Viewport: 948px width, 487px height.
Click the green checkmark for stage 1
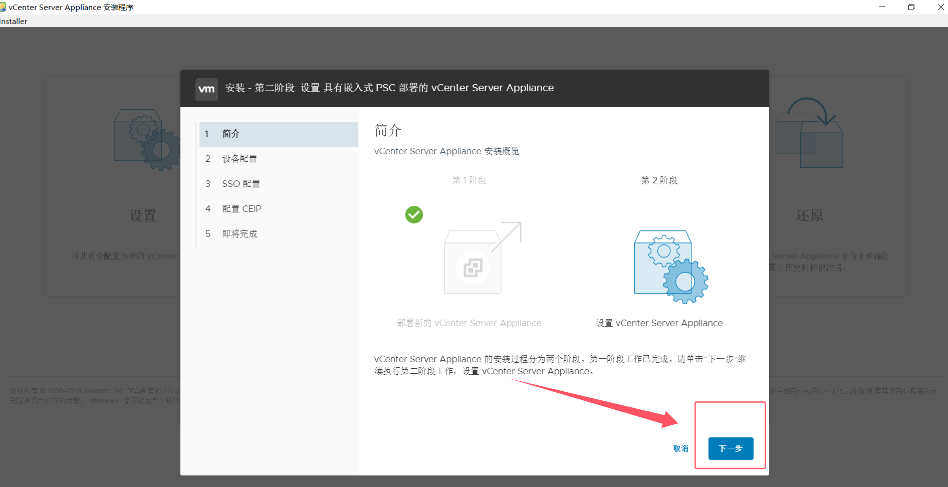click(x=413, y=215)
